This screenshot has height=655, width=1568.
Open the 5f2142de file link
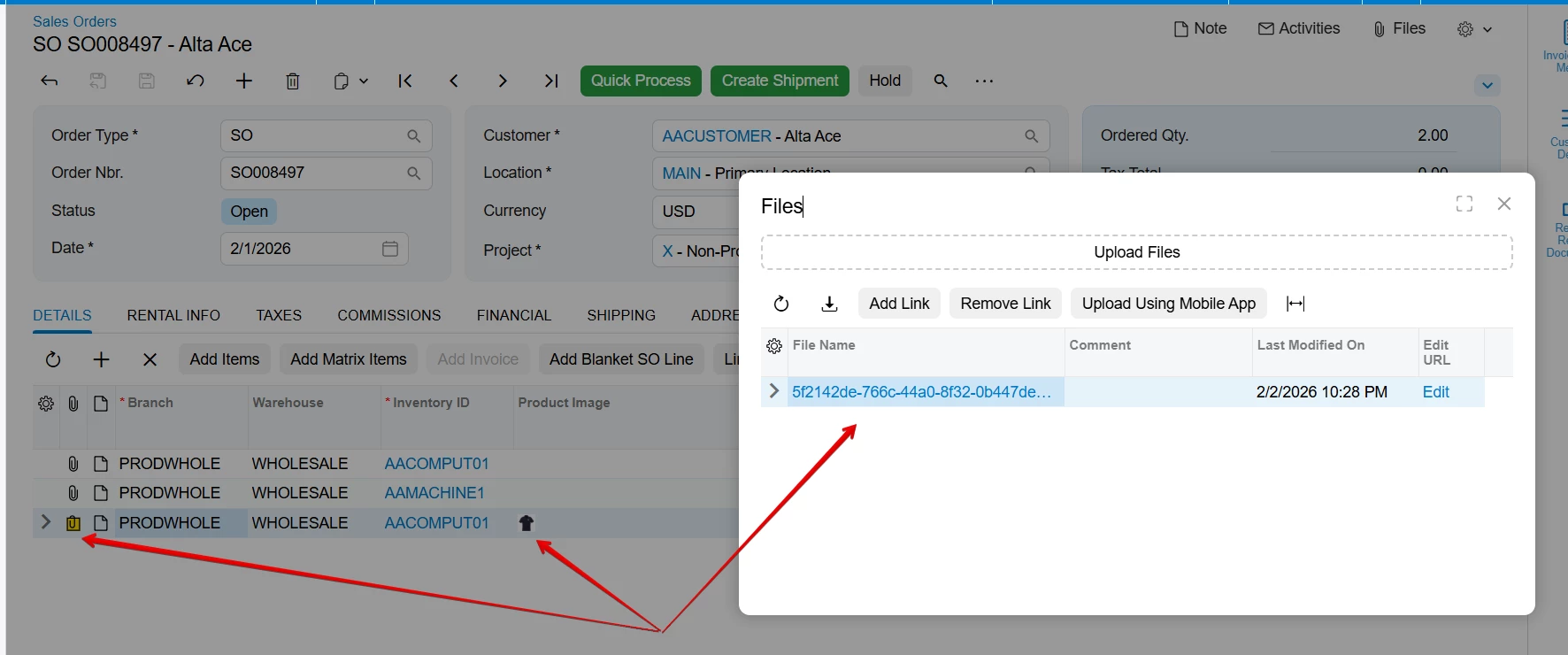921,392
